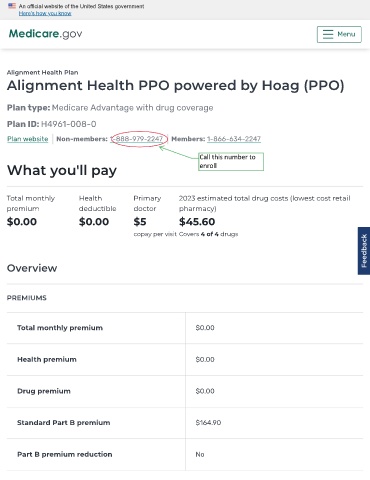370x480 pixels.
Task: Click the Part B premium reduction row
Action: 185,454
